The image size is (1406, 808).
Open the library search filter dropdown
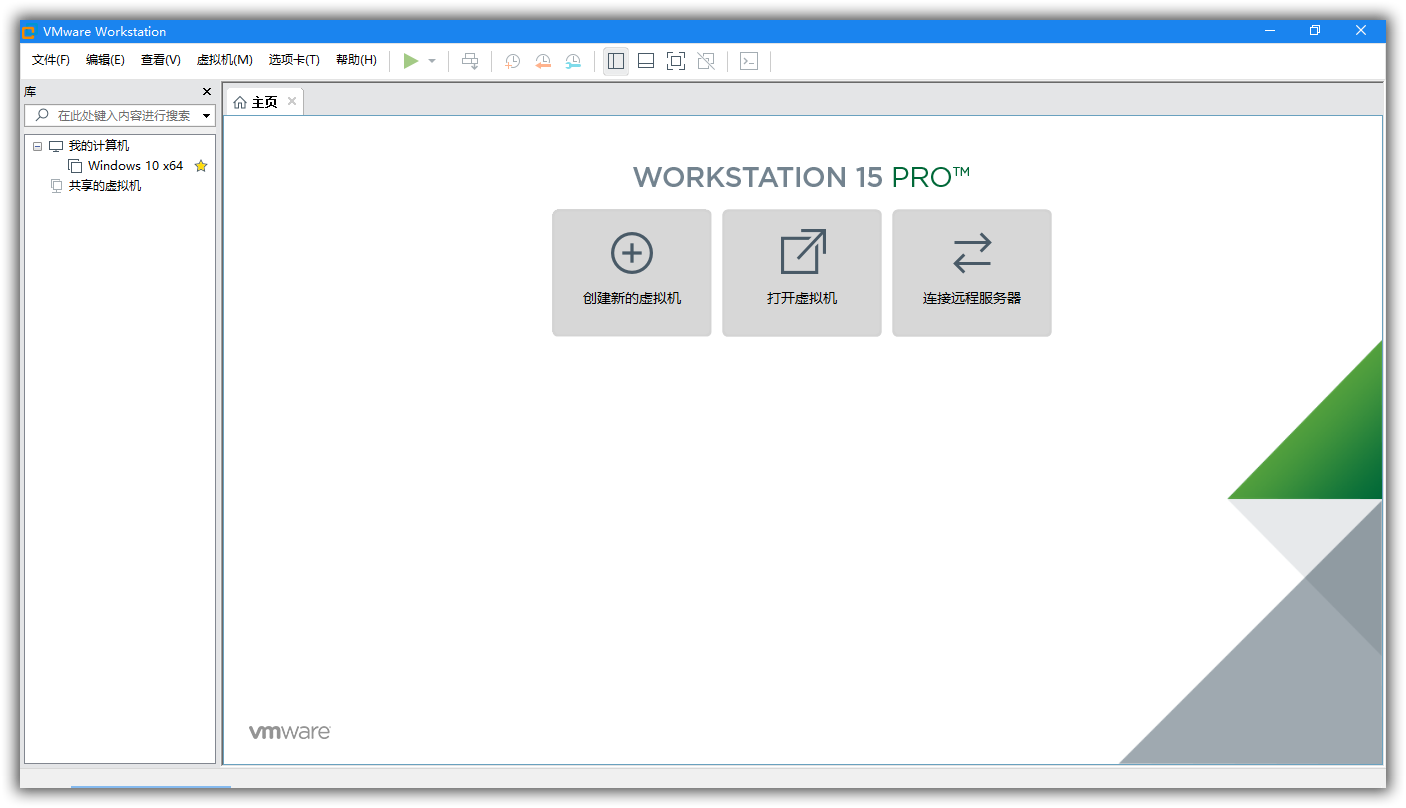[207, 116]
